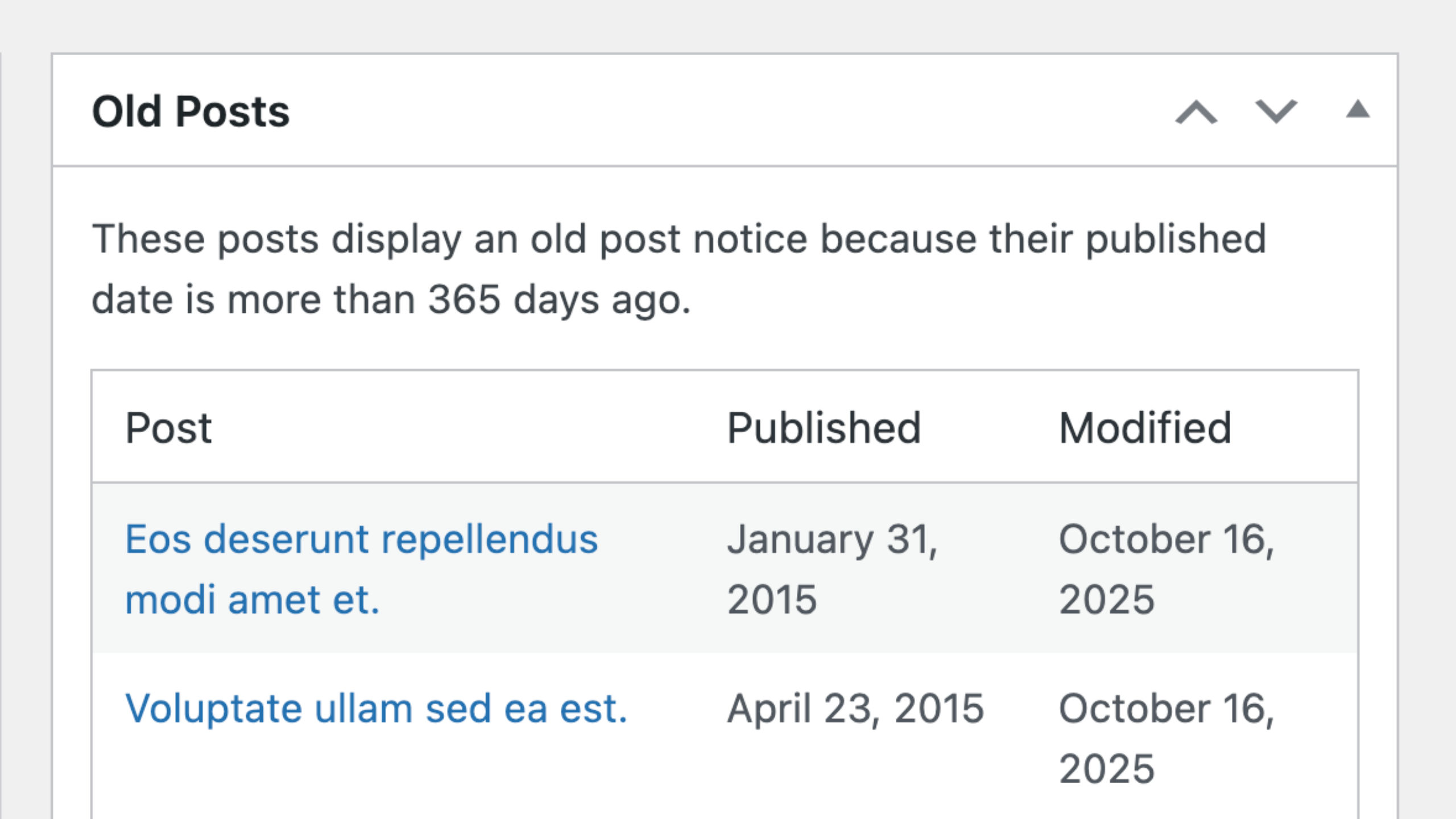This screenshot has height=819, width=1456.
Task: Click the Published column header
Action: click(x=824, y=428)
